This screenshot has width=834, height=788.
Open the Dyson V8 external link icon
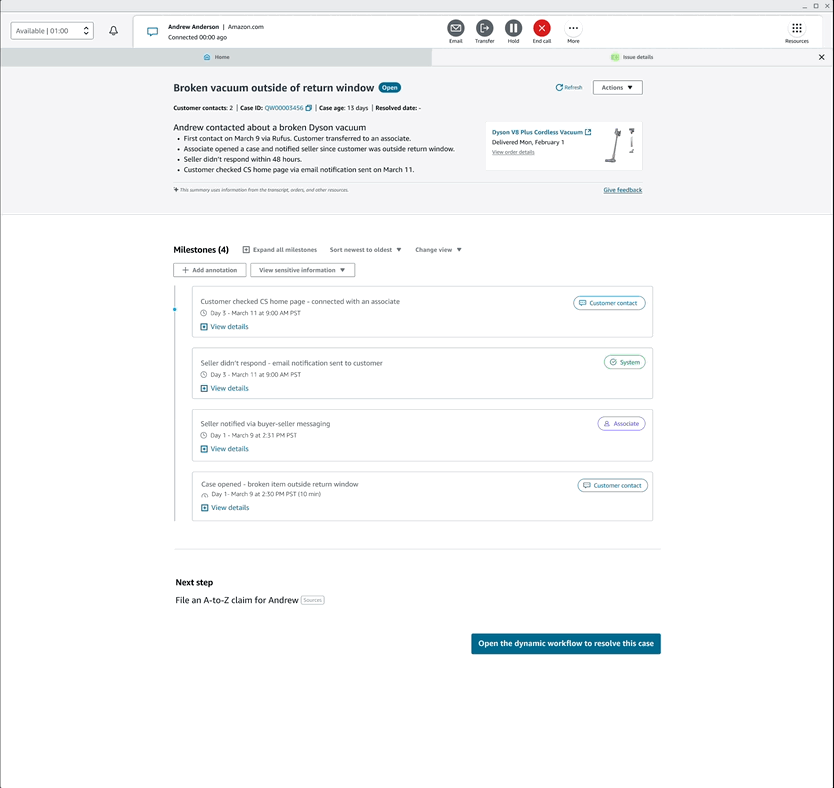(x=588, y=132)
